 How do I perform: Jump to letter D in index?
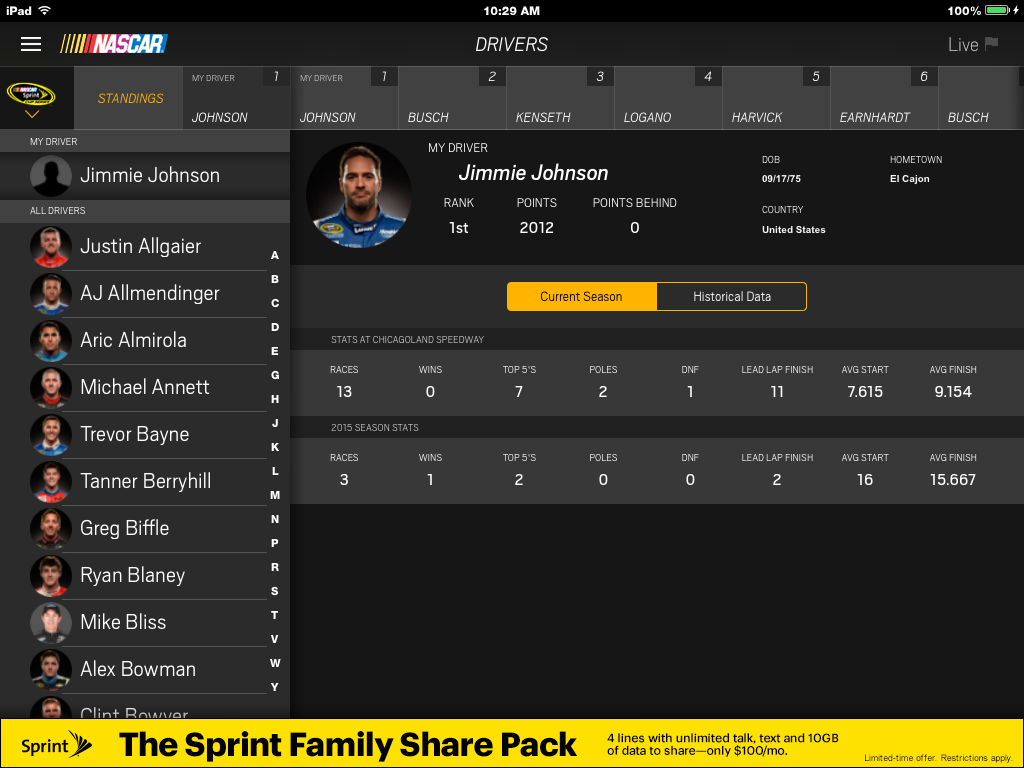[x=275, y=327]
